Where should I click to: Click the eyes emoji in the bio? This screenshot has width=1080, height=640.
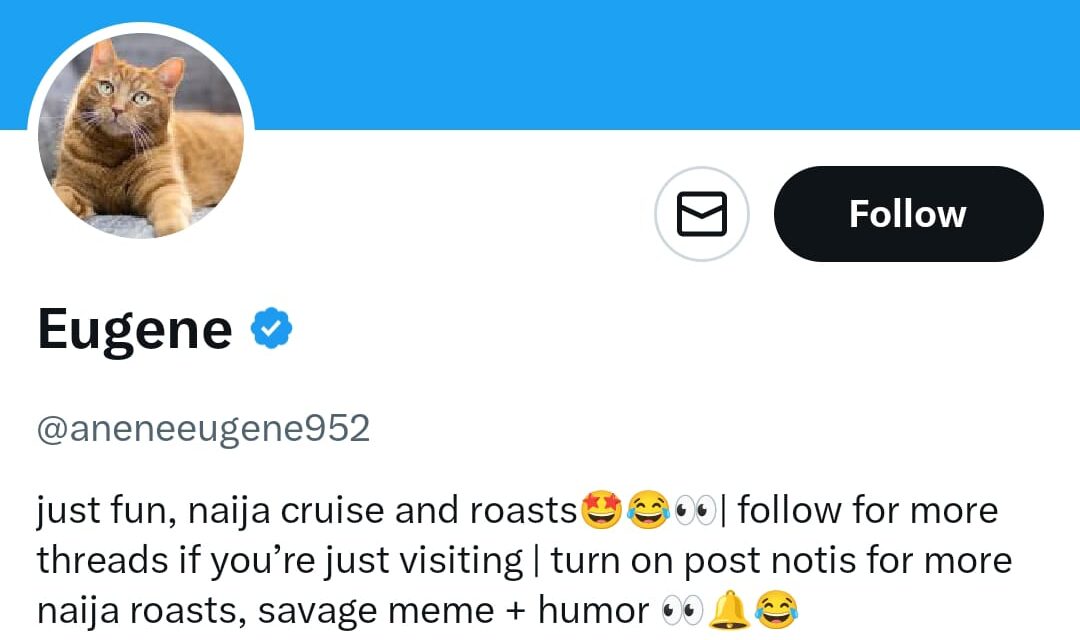(694, 509)
